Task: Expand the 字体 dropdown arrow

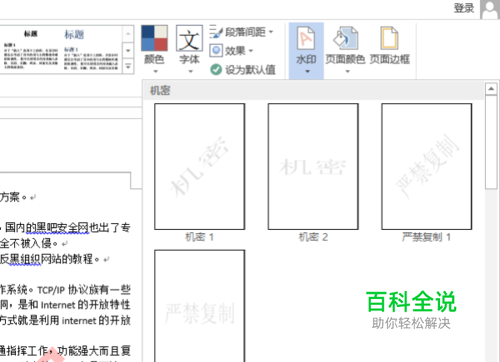Action: point(190,71)
